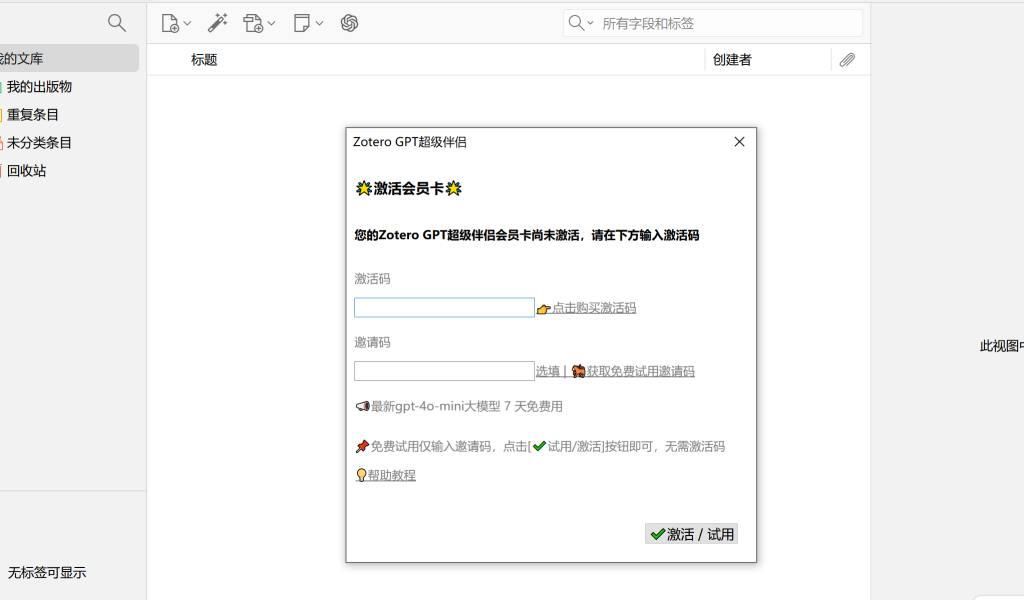Sort by the 标题 column header

[x=204, y=60]
